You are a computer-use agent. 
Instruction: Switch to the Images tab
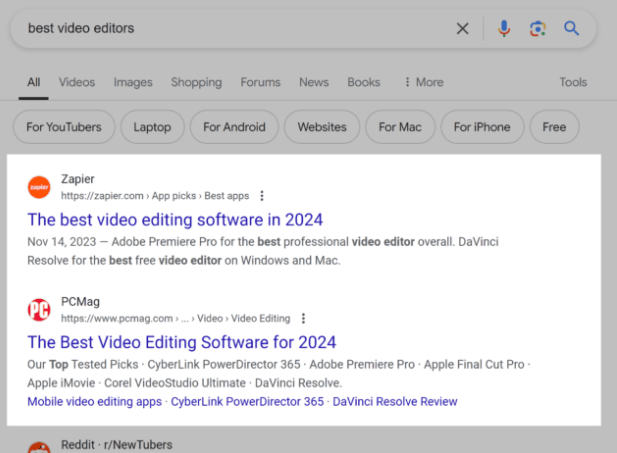133,82
